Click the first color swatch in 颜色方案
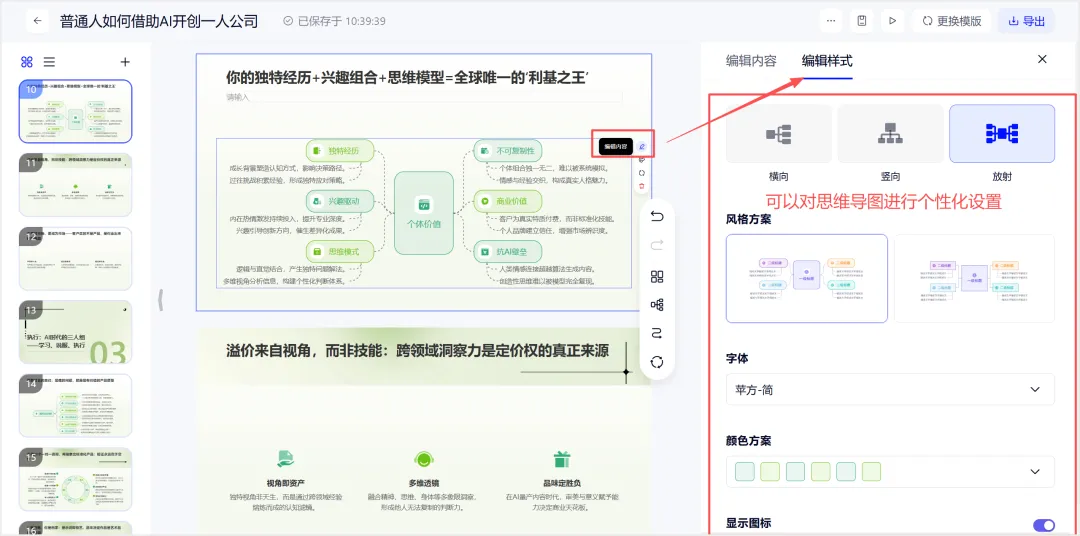 tap(745, 472)
